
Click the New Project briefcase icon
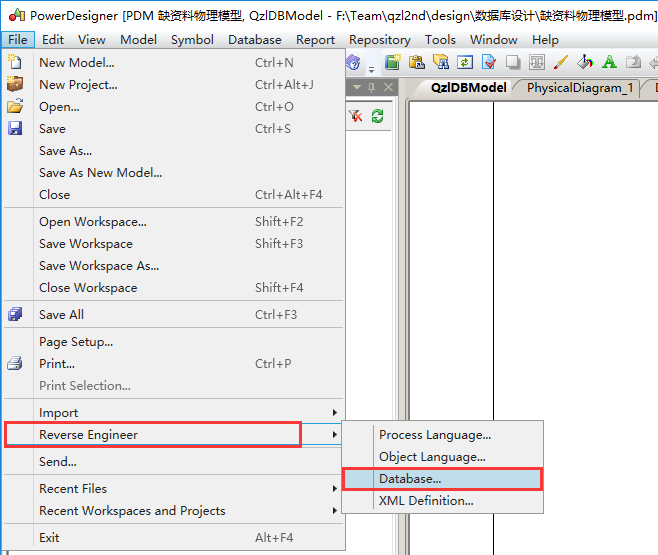pos(15,84)
